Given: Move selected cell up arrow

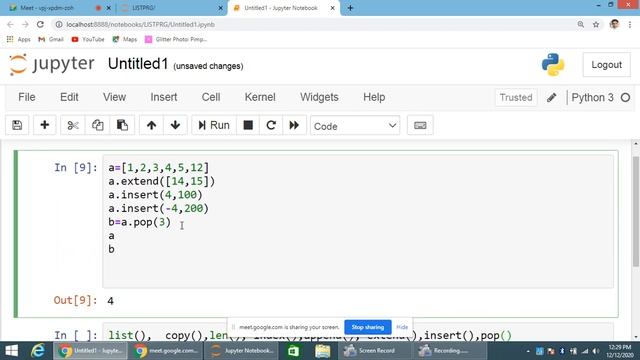Looking at the screenshot, I should pyautogui.click(x=151, y=125).
